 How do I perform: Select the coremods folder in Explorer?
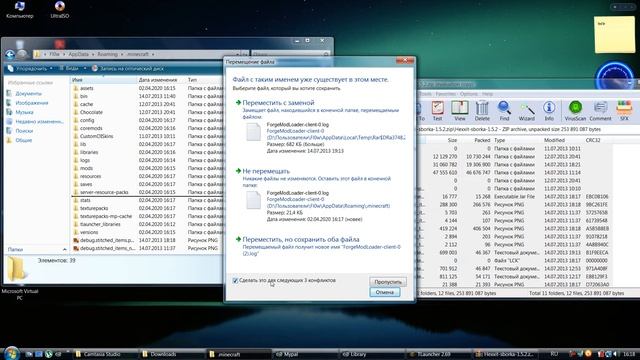click(91, 128)
